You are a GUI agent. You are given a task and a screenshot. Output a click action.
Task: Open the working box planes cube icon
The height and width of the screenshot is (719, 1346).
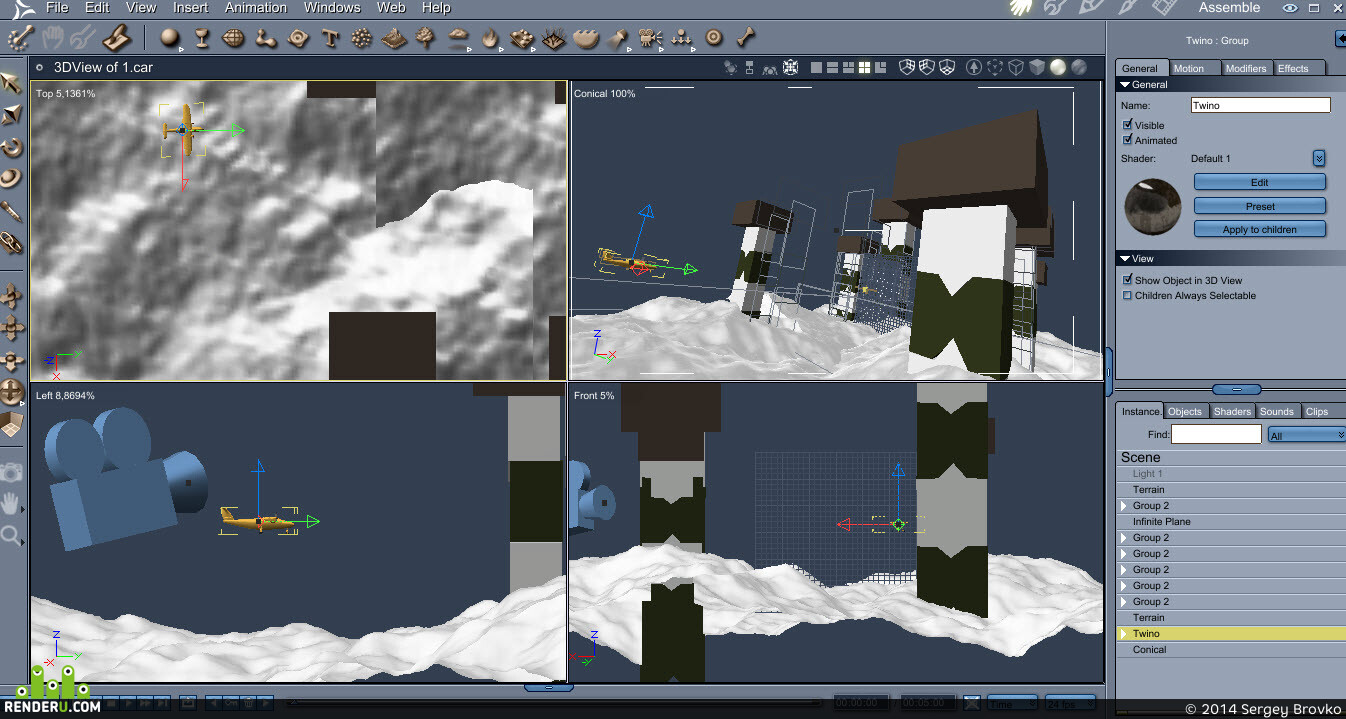click(11, 425)
